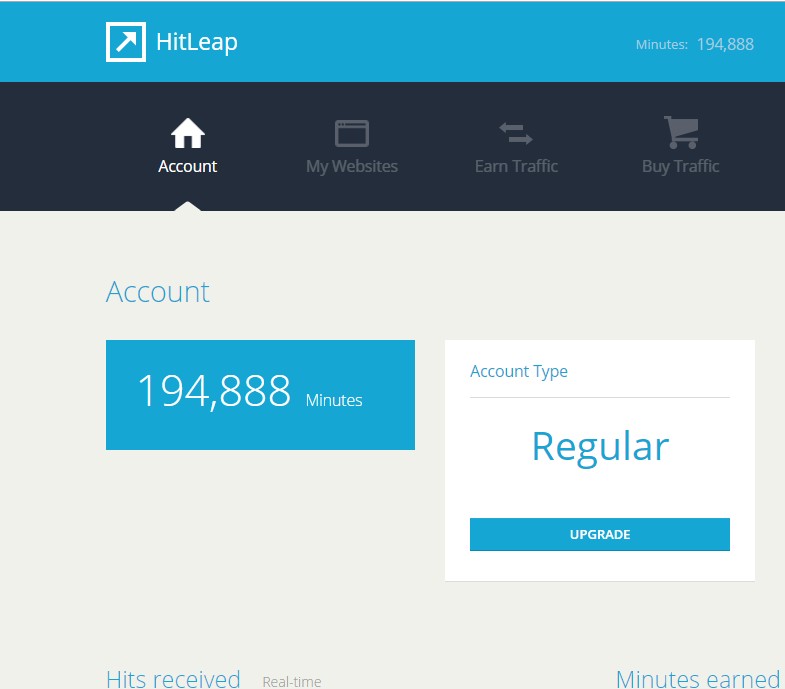Click the 194,888 Minutes blue tile
The height and width of the screenshot is (689, 785).
pyautogui.click(x=260, y=395)
